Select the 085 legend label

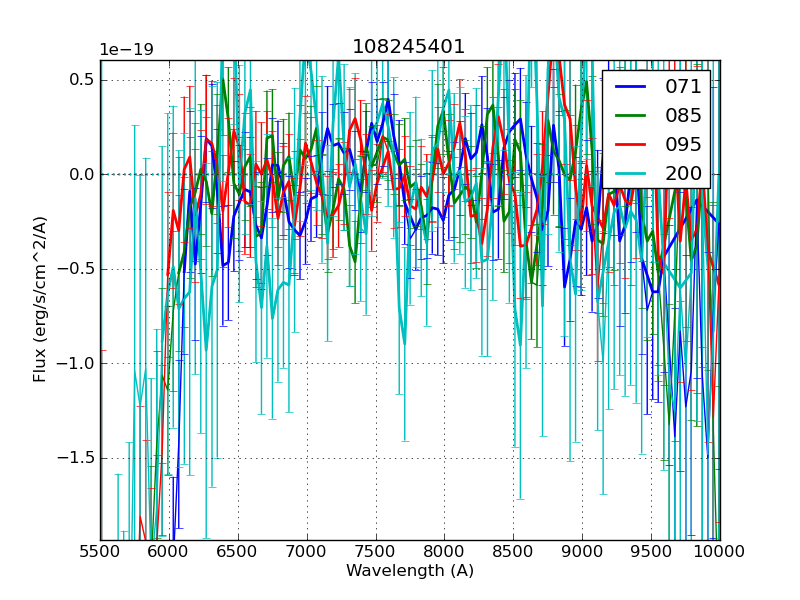pyautogui.click(x=683, y=115)
